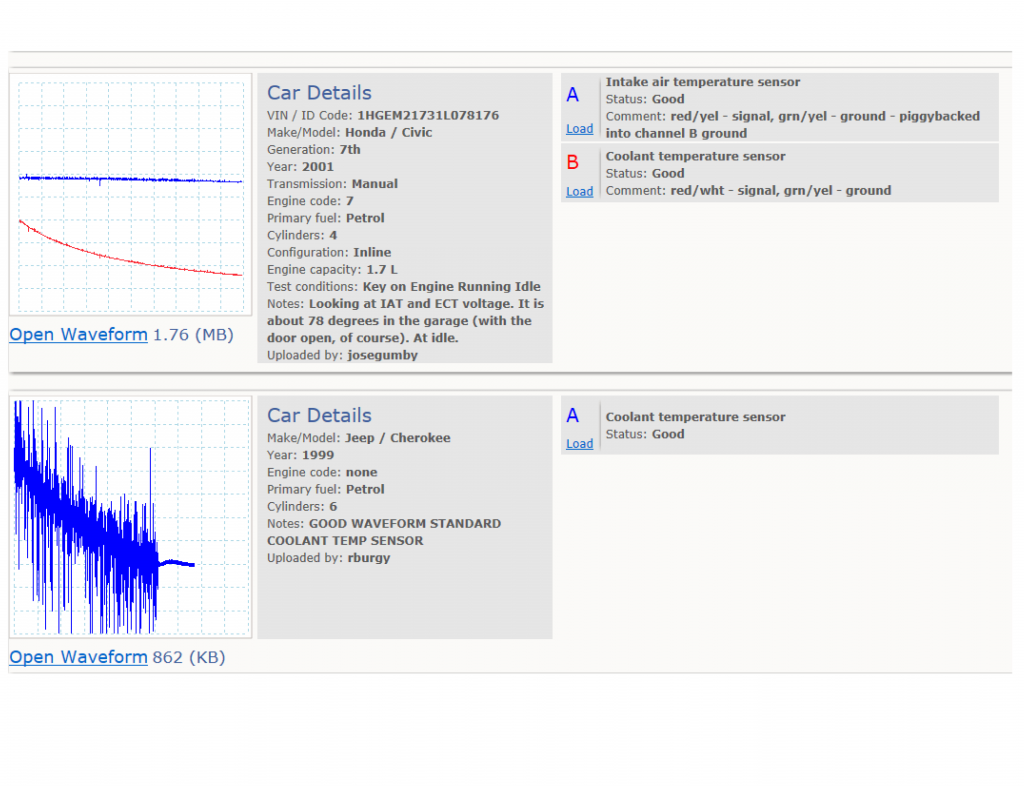Select 'Status: Good' in Jeep channel A
This screenshot has height=786, width=1024.
645,434
